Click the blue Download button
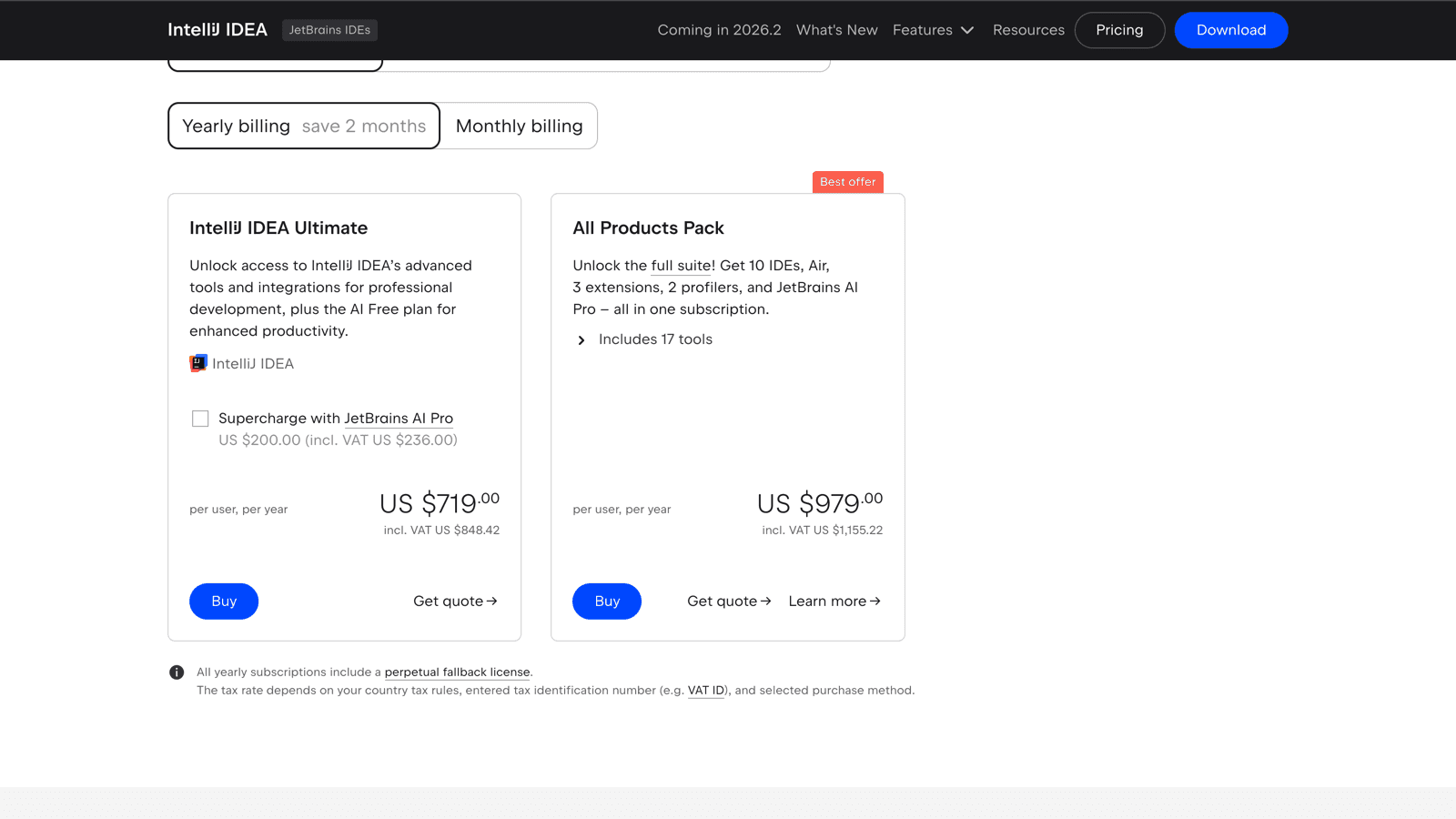The width and height of the screenshot is (1456, 819). pos(1230,30)
